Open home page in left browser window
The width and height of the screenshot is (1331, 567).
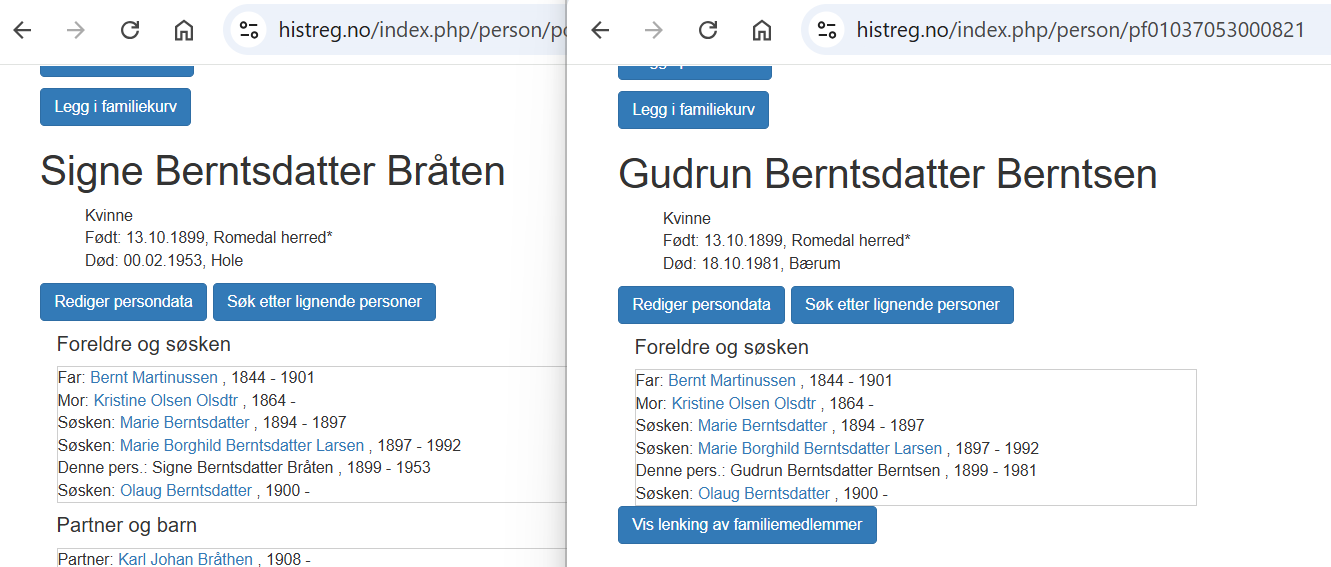click(184, 30)
